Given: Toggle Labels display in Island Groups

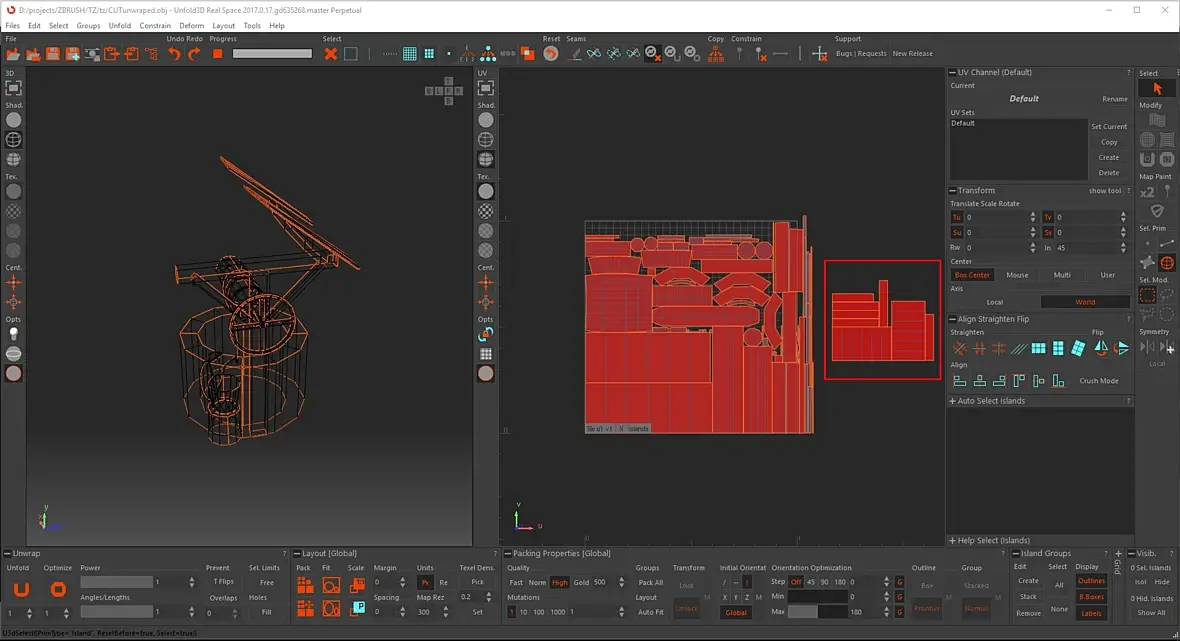Looking at the screenshot, I should point(1091,613).
